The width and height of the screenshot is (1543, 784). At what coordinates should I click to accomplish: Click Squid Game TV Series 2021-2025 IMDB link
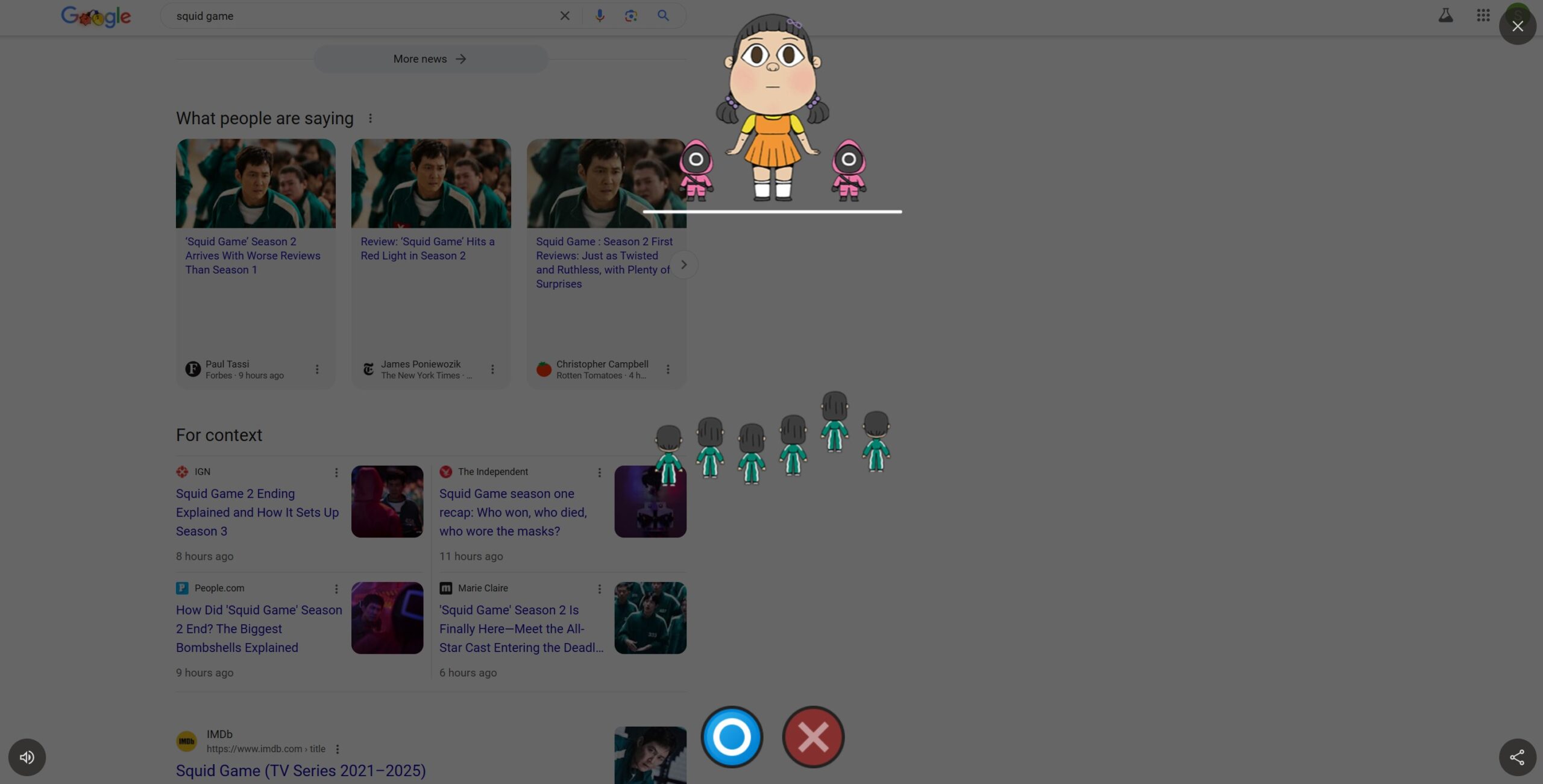(301, 770)
